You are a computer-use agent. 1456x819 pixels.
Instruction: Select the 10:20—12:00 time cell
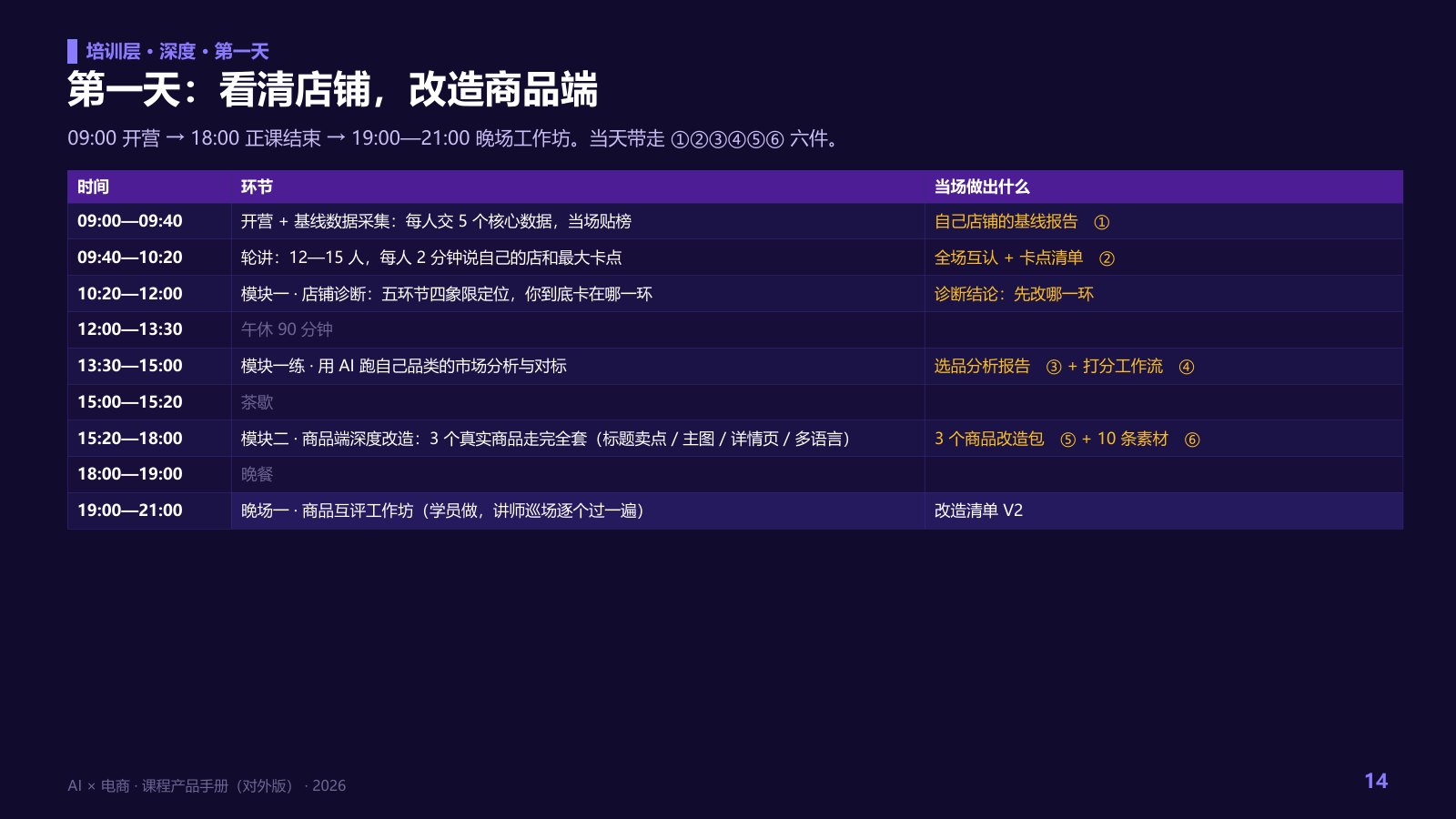click(149, 294)
